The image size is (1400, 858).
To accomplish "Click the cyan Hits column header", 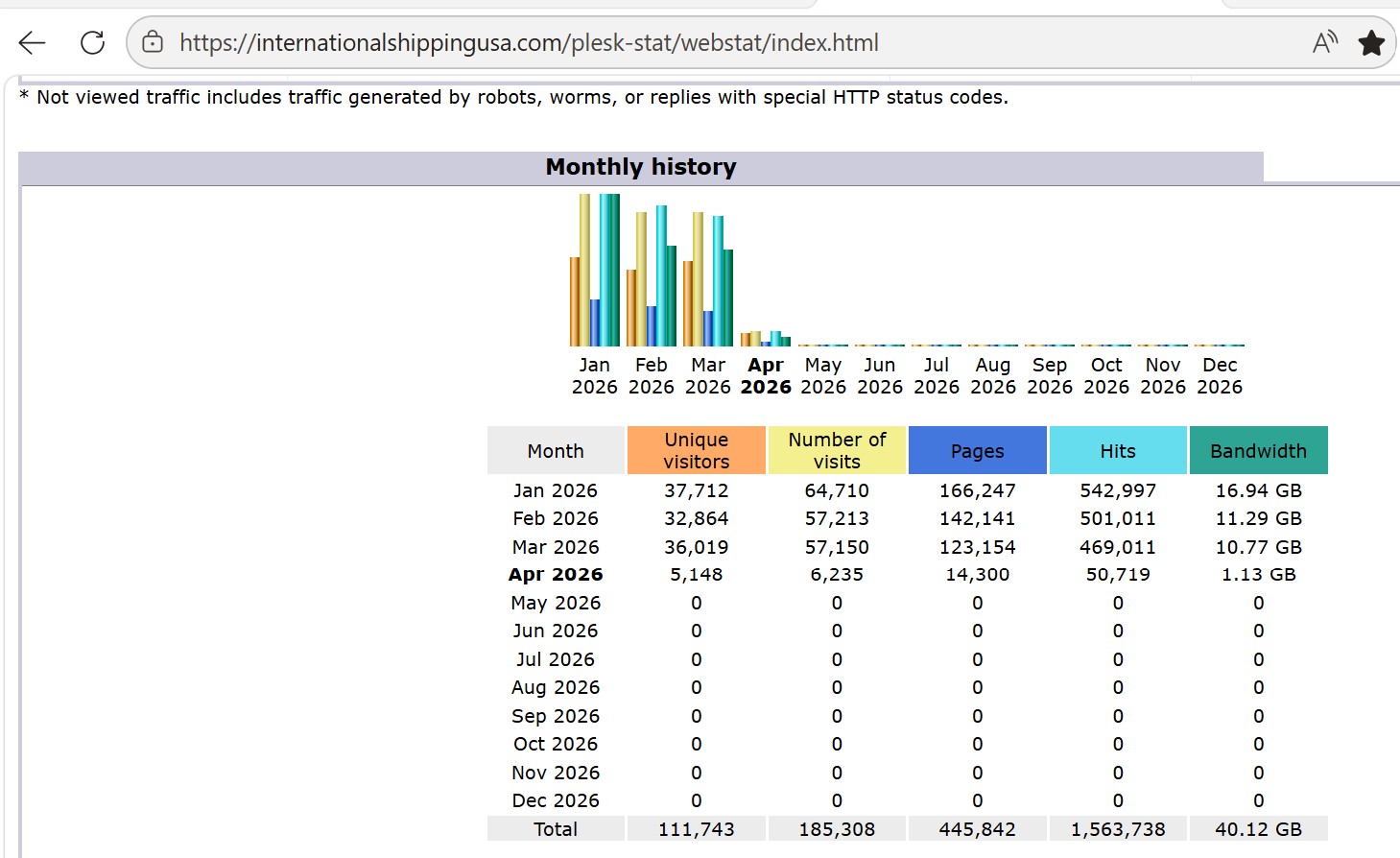I will coord(1117,451).
